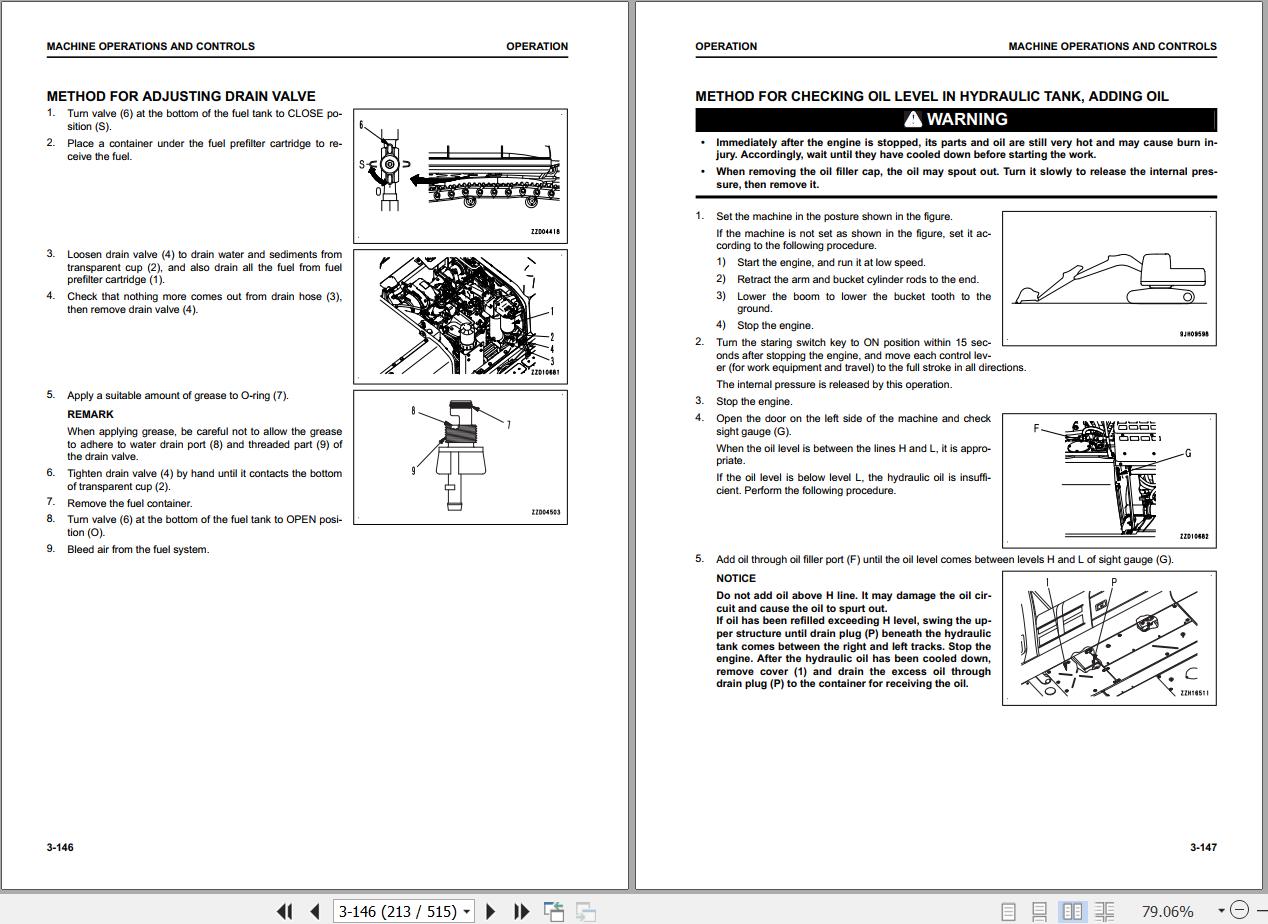The height and width of the screenshot is (924, 1268).
Task: Jump to last page button
Action: (x=521, y=911)
